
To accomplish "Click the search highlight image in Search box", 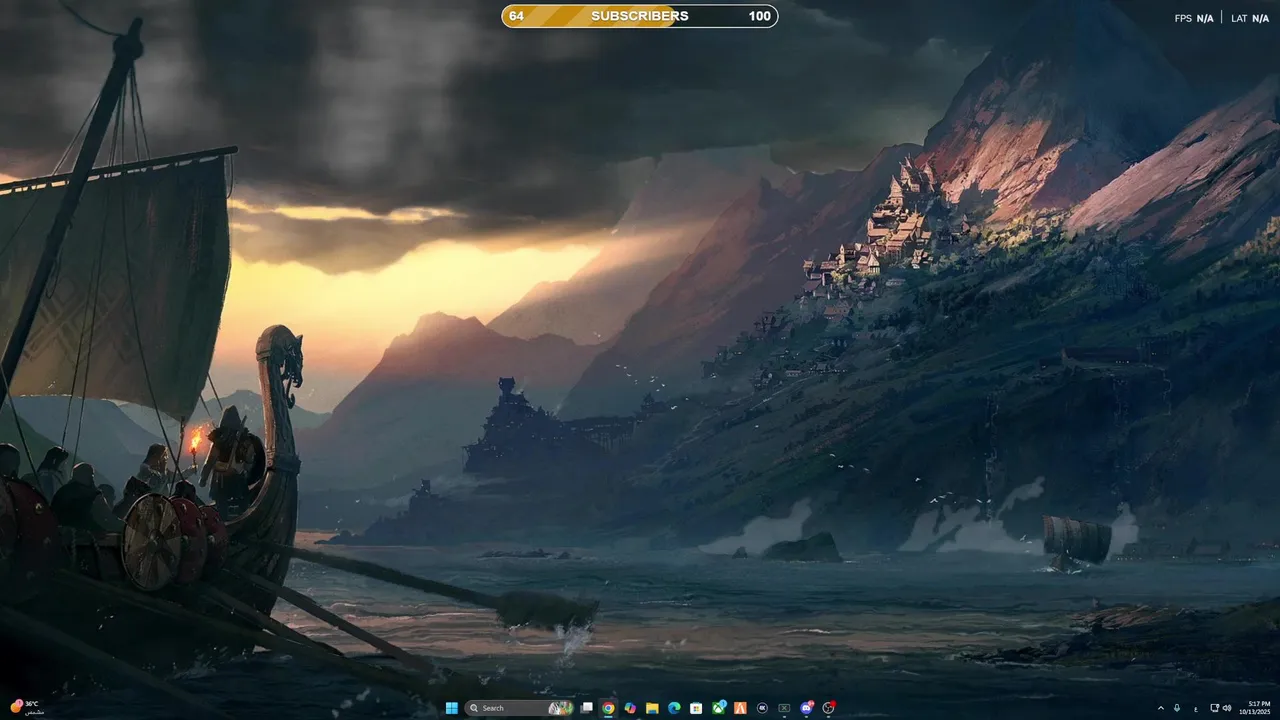I will [x=560, y=708].
